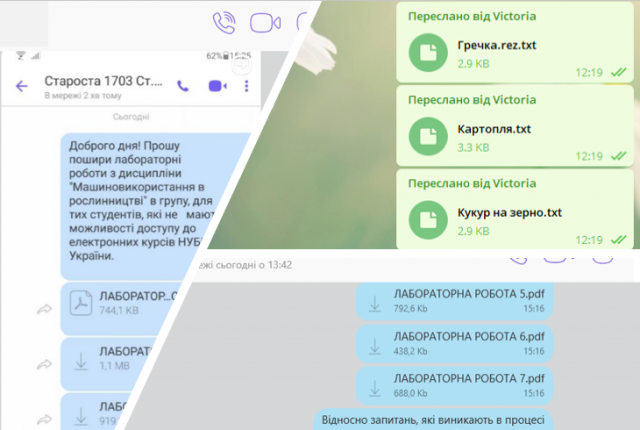The height and width of the screenshot is (430, 640).
Task: Open chat title Староста 1703 Ст...
Action: point(103,81)
